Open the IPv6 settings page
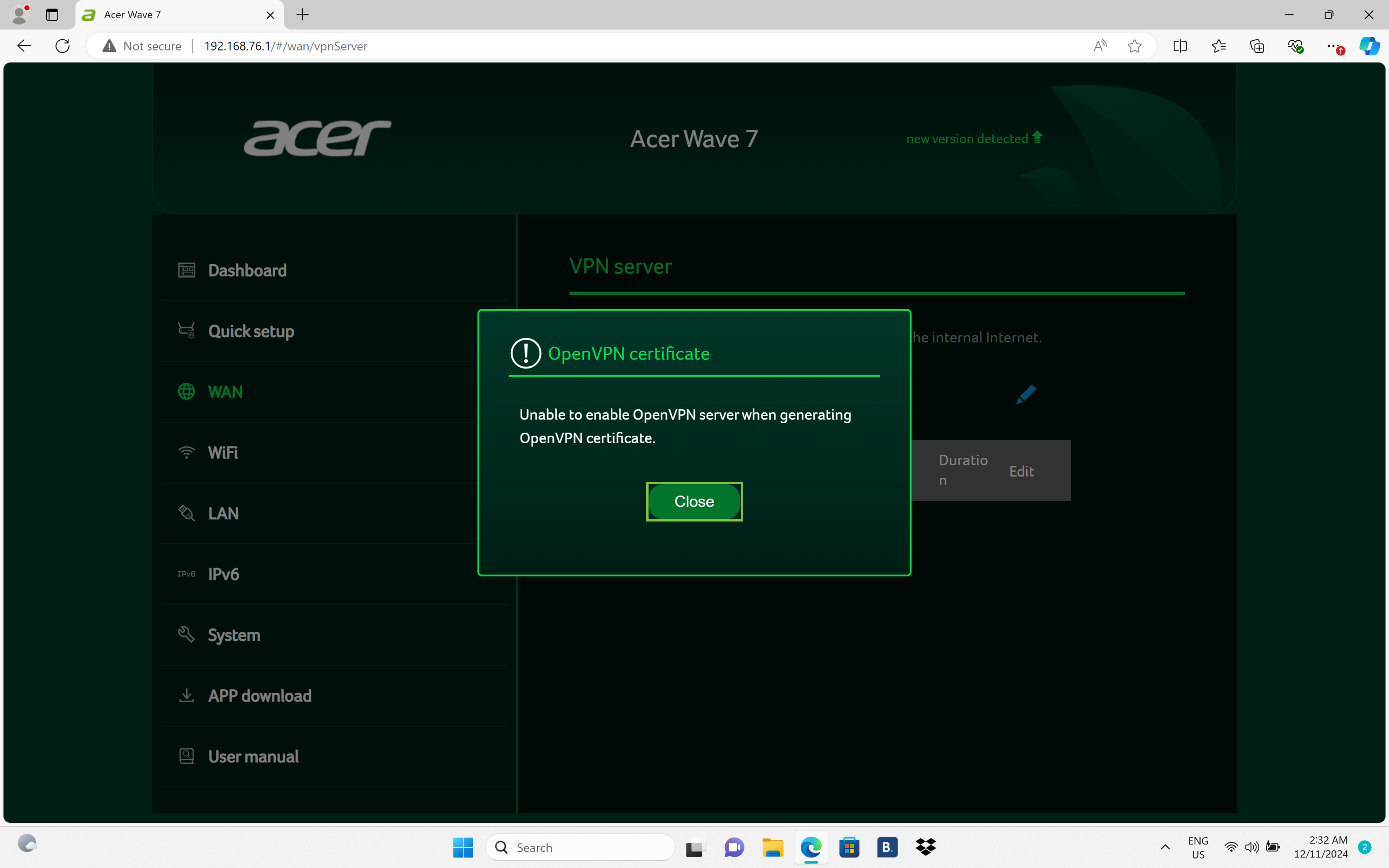The width and height of the screenshot is (1389, 868). [223, 574]
